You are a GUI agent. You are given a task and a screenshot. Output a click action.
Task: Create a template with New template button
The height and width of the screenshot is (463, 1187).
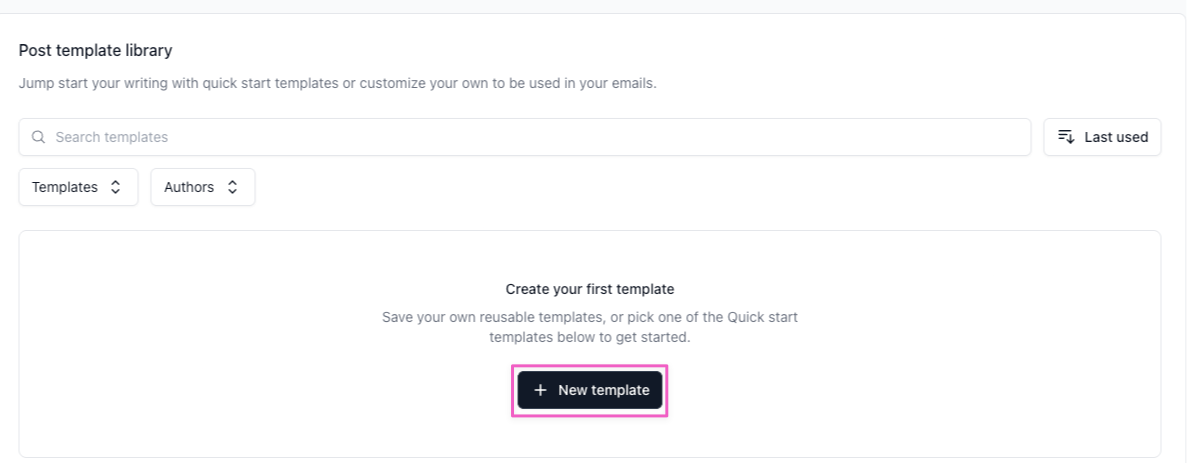pos(590,390)
